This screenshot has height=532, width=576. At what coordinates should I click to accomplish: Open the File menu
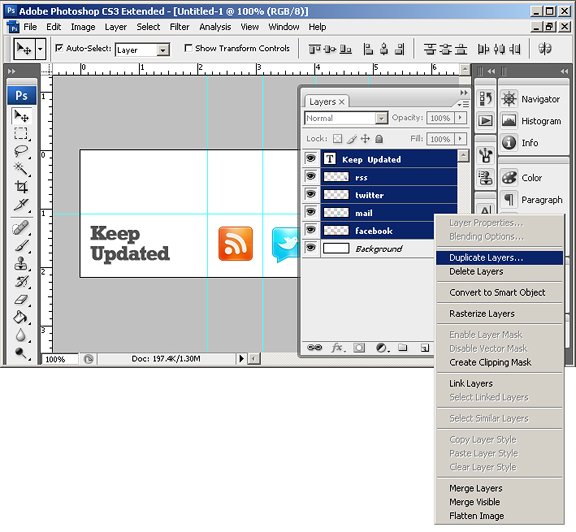tap(30, 27)
